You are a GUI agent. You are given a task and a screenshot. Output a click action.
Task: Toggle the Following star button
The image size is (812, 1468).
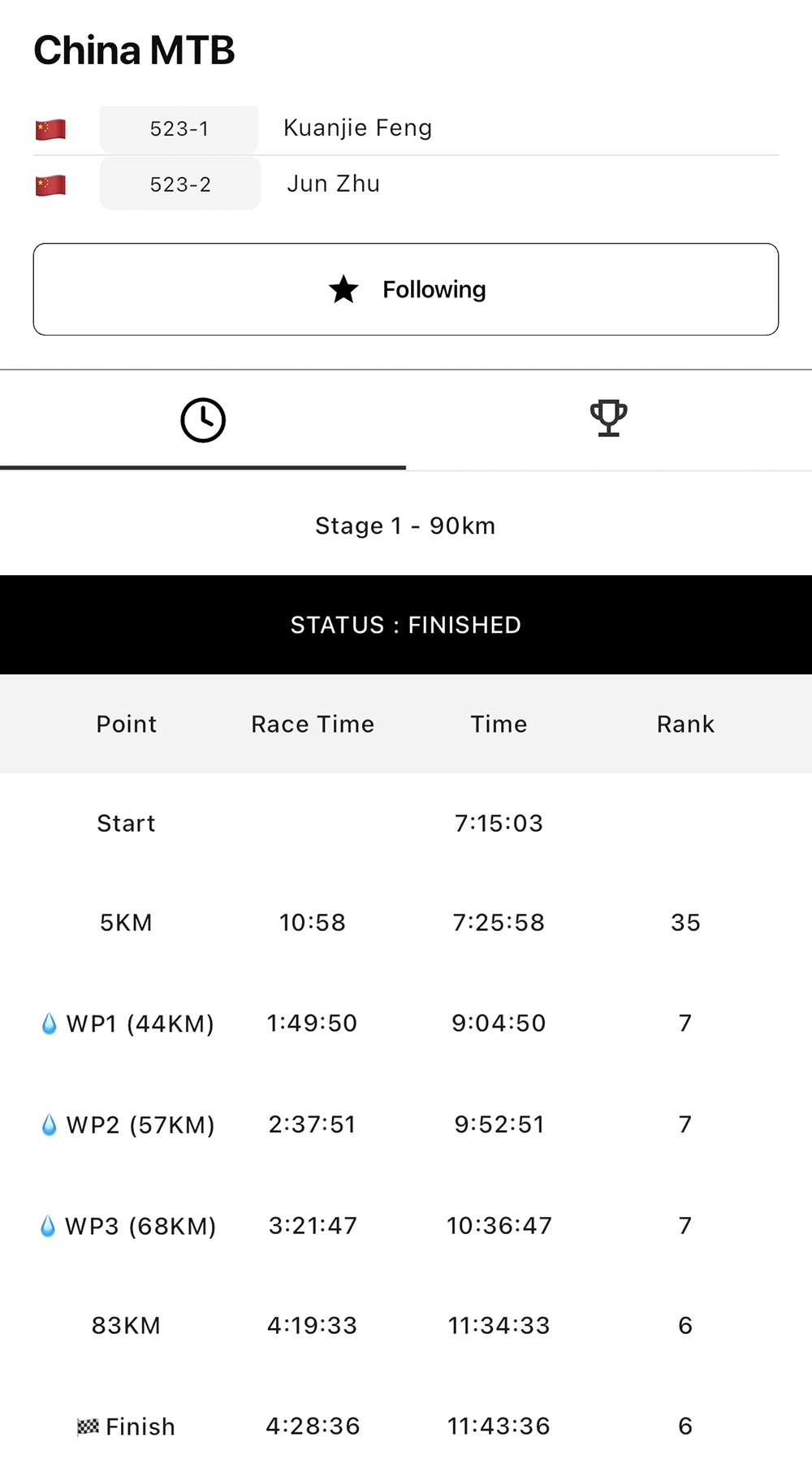tap(406, 289)
